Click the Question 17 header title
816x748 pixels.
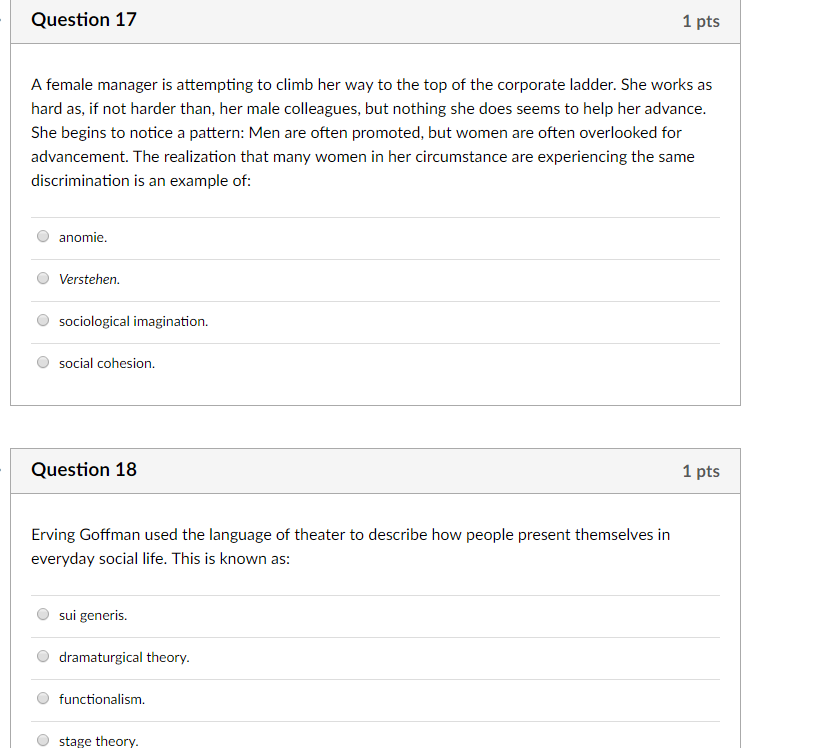(84, 20)
